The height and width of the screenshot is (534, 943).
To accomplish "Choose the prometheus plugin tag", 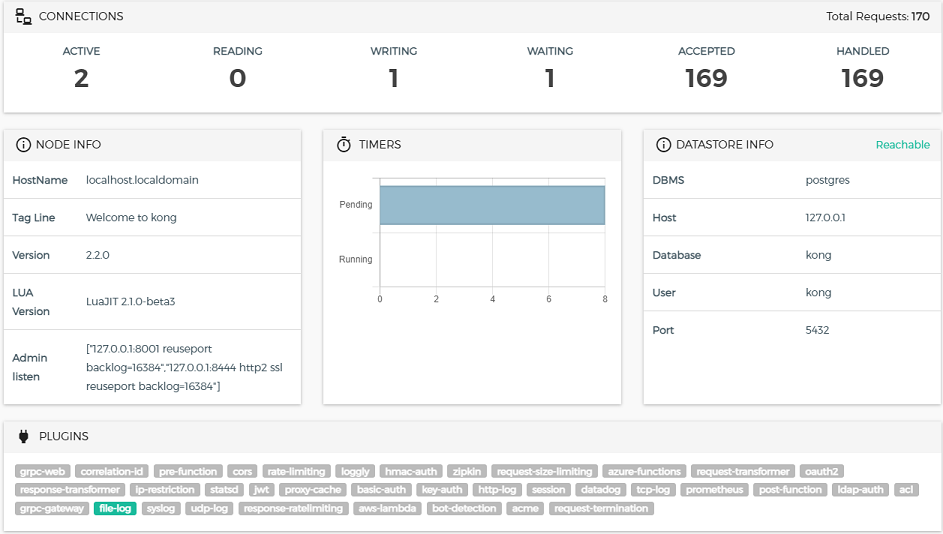I will coord(714,490).
